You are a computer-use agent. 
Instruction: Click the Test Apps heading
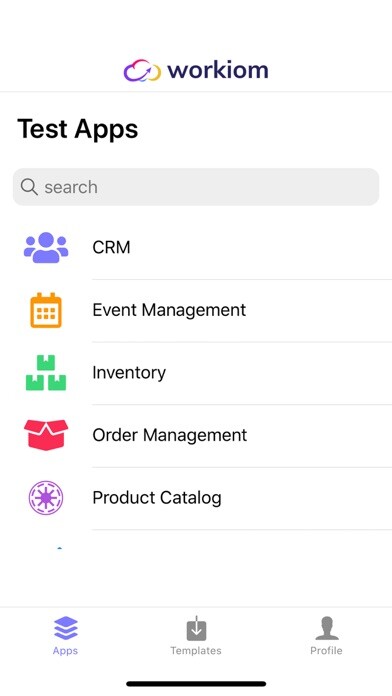click(78, 129)
